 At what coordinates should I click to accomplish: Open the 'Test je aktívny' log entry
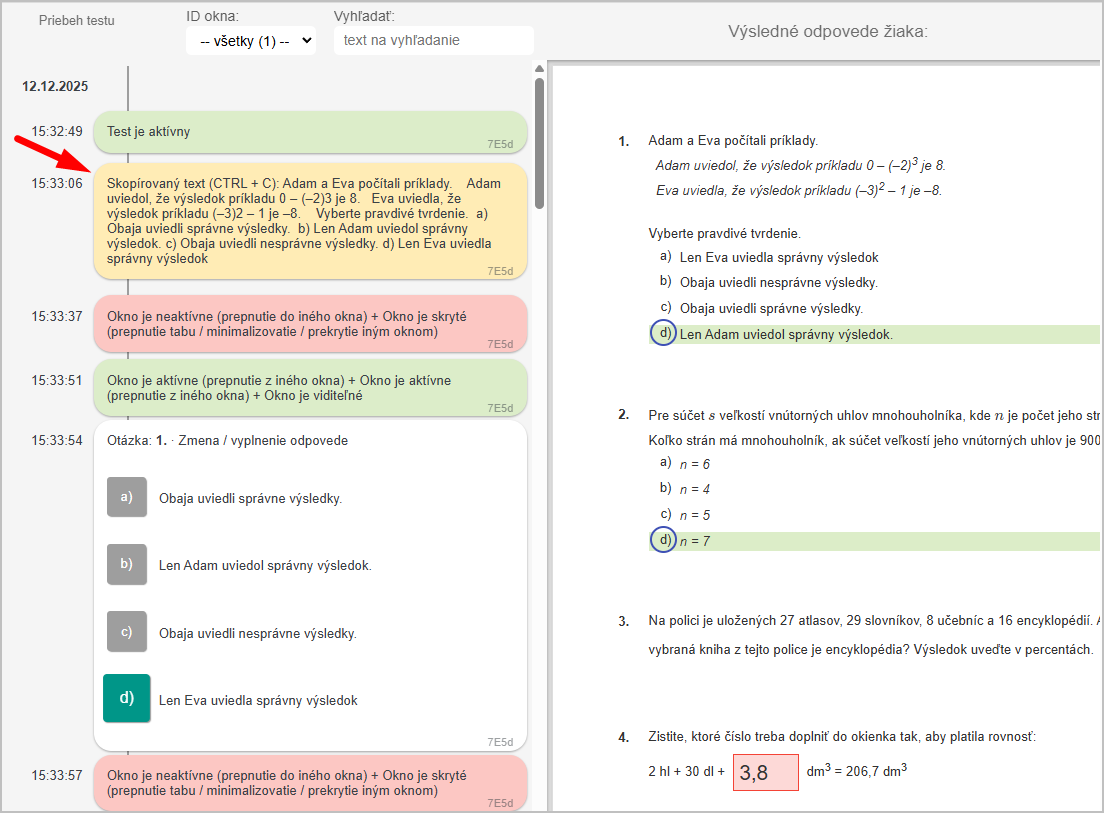point(310,132)
